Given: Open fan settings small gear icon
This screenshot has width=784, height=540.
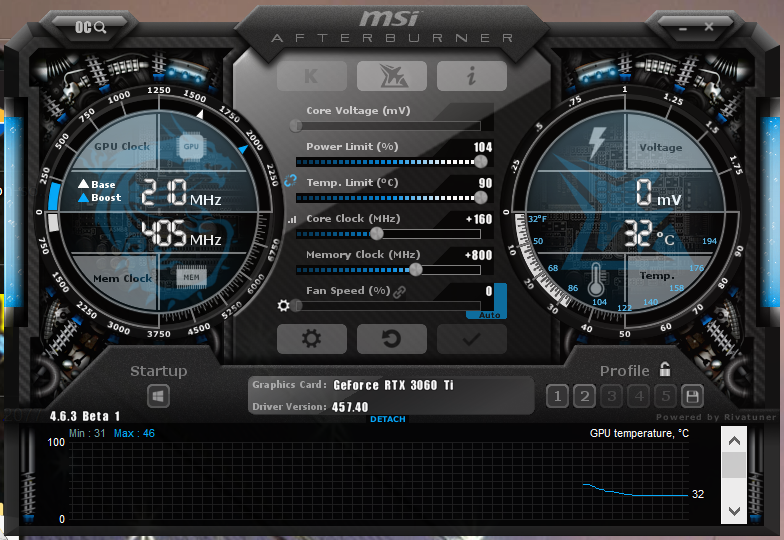Looking at the screenshot, I should pos(284,305).
